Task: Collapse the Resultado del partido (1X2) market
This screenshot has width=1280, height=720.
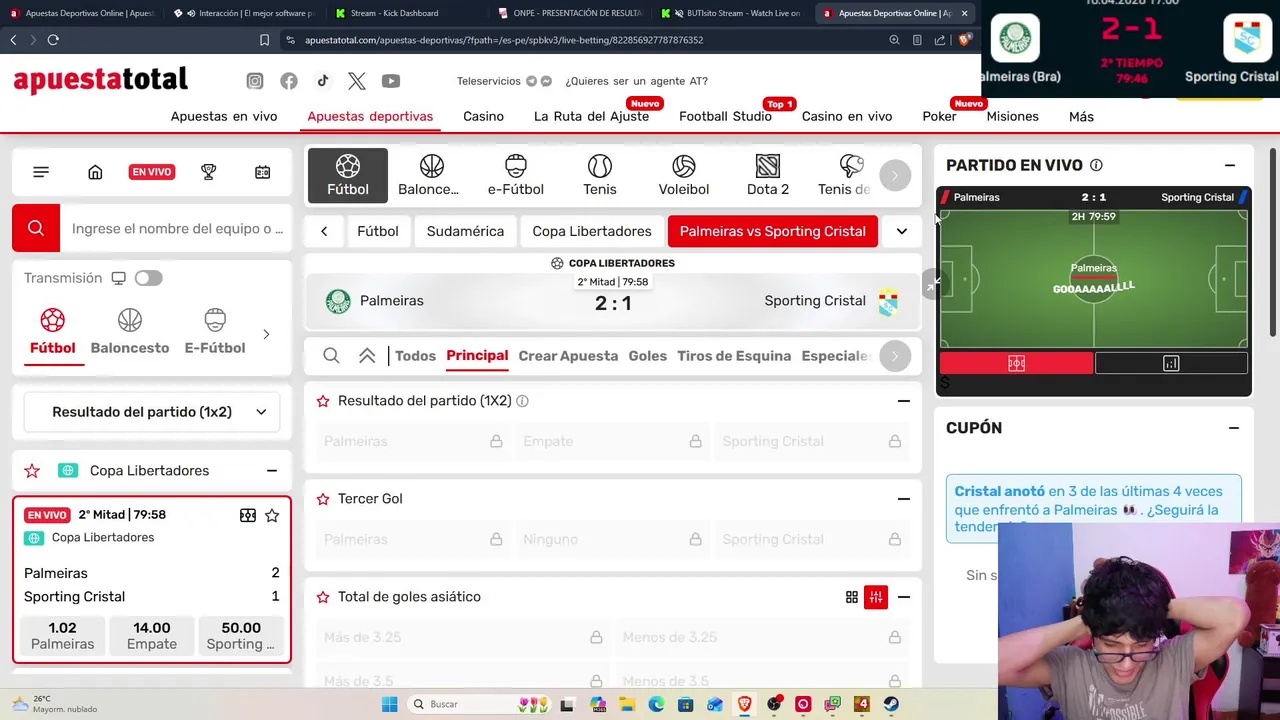Action: pos(904,401)
